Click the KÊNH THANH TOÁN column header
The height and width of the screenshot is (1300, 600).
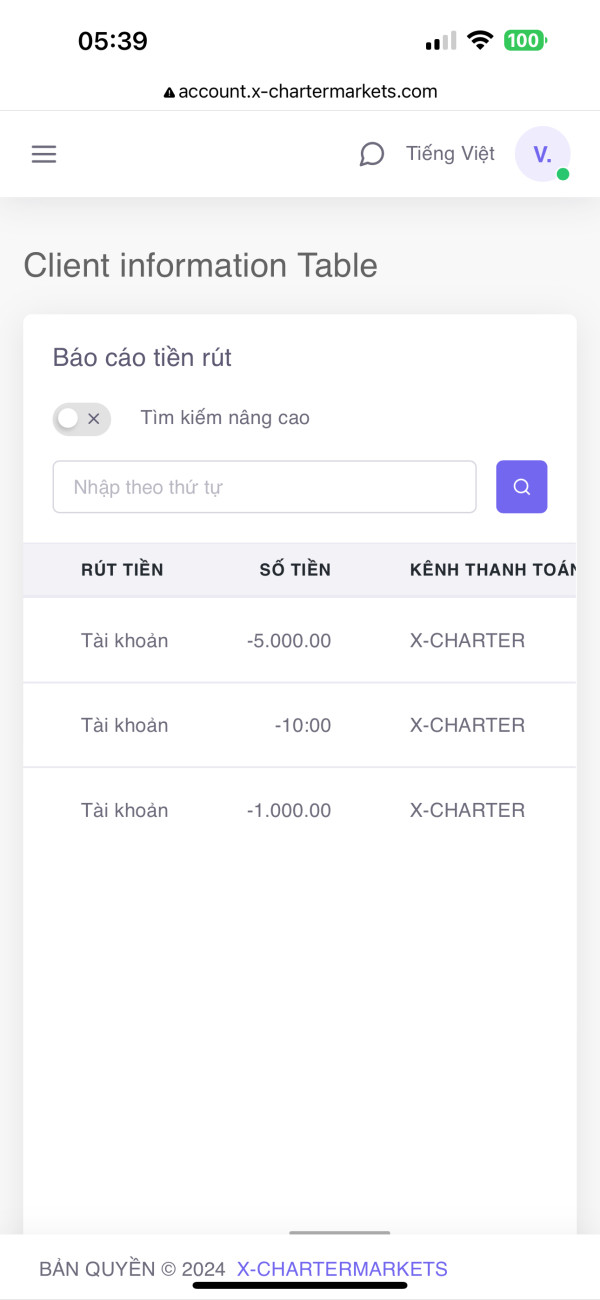coord(492,570)
